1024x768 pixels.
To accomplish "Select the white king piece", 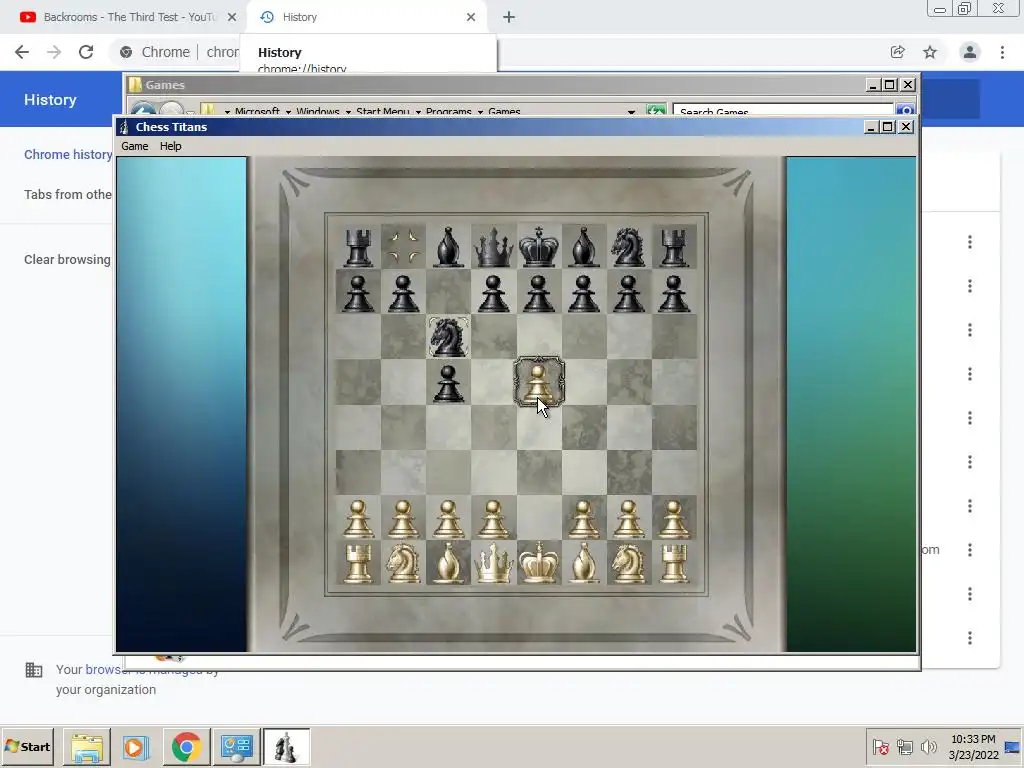I will point(539,563).
